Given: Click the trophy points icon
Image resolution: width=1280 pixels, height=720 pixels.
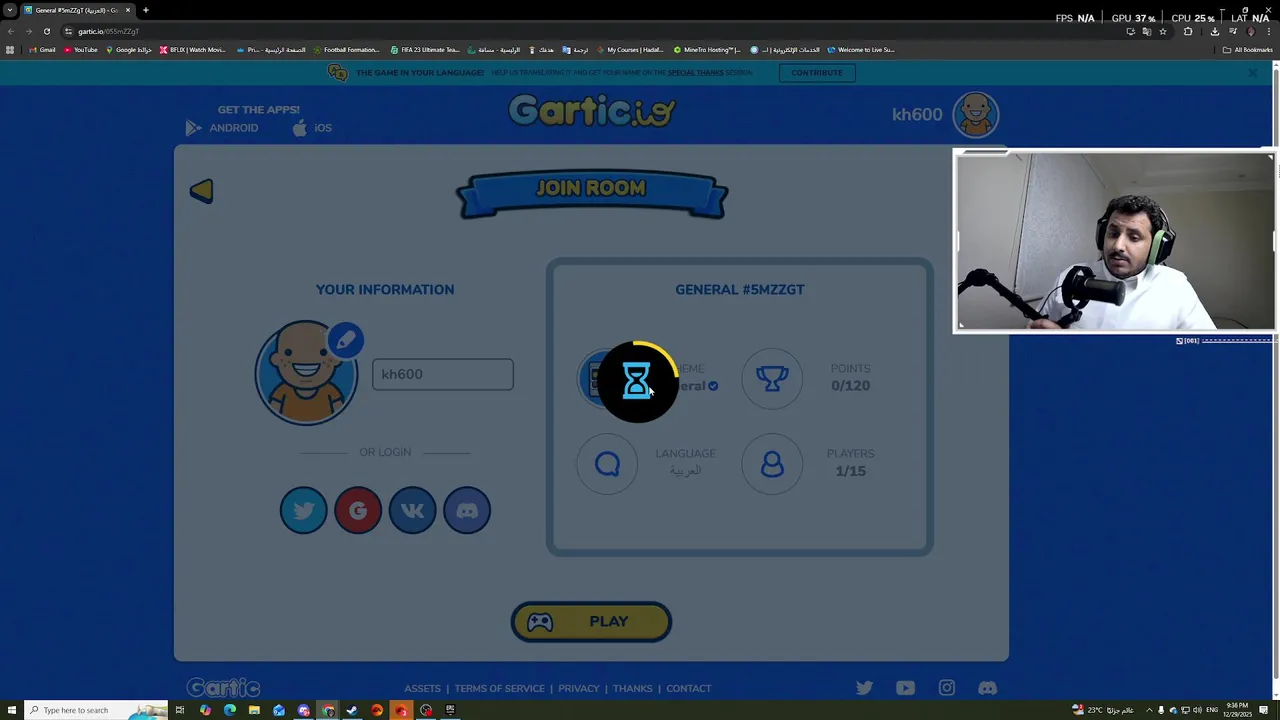Looking at the screenshot, I should tap(772, 378).
